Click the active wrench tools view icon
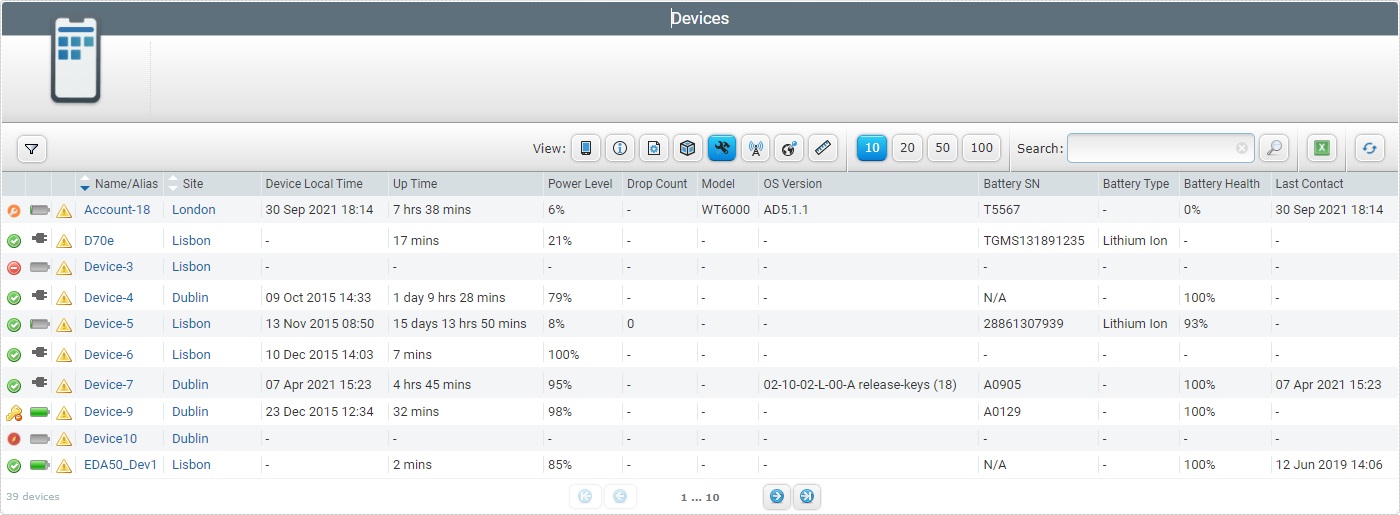The height and width of the screenshot is (515, 1400). click(x=722, y=148)
